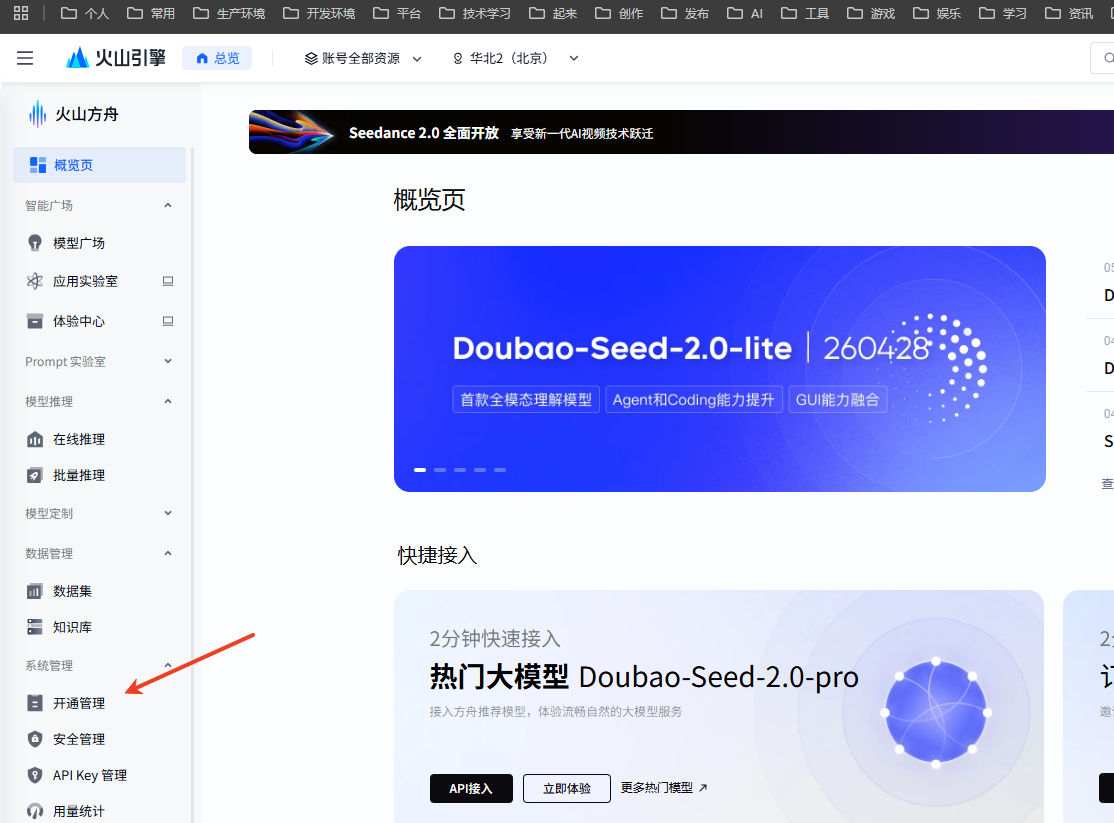Screen dimensions: 1114x823
Task: Click the API Key 管理 shield icon
Action: [35, 775]
